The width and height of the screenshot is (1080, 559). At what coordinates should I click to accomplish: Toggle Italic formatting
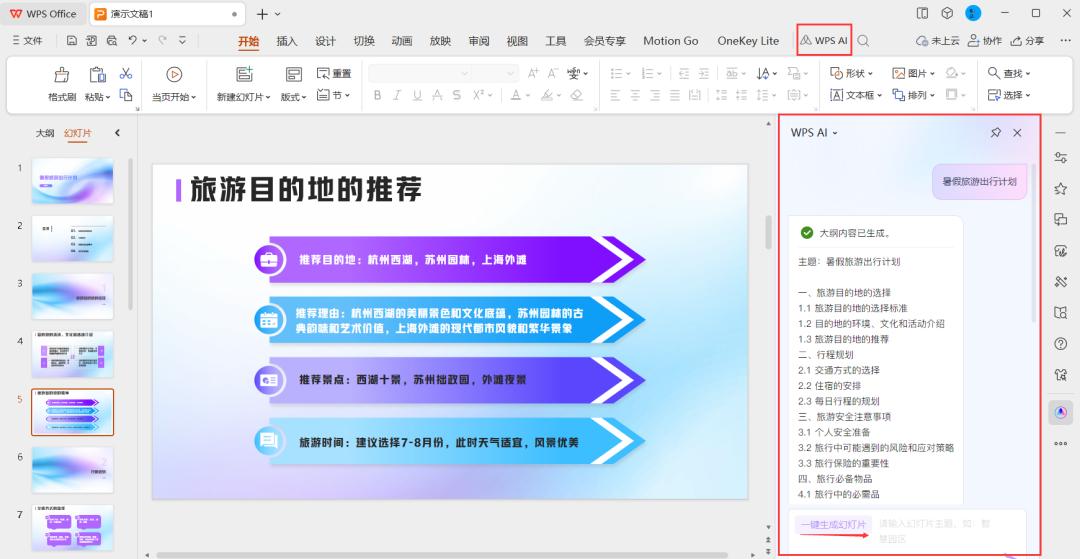tap(397, 95)
